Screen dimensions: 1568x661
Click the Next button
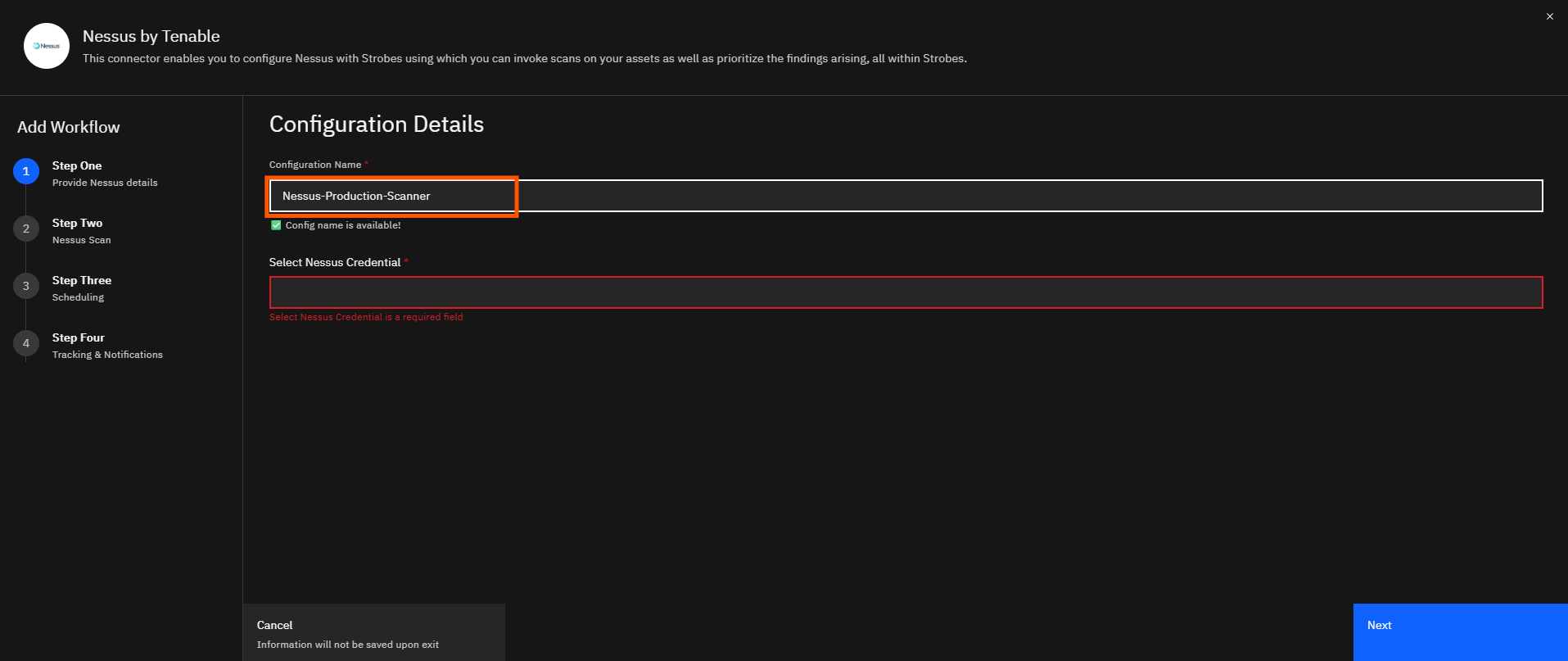[1460, 632]
